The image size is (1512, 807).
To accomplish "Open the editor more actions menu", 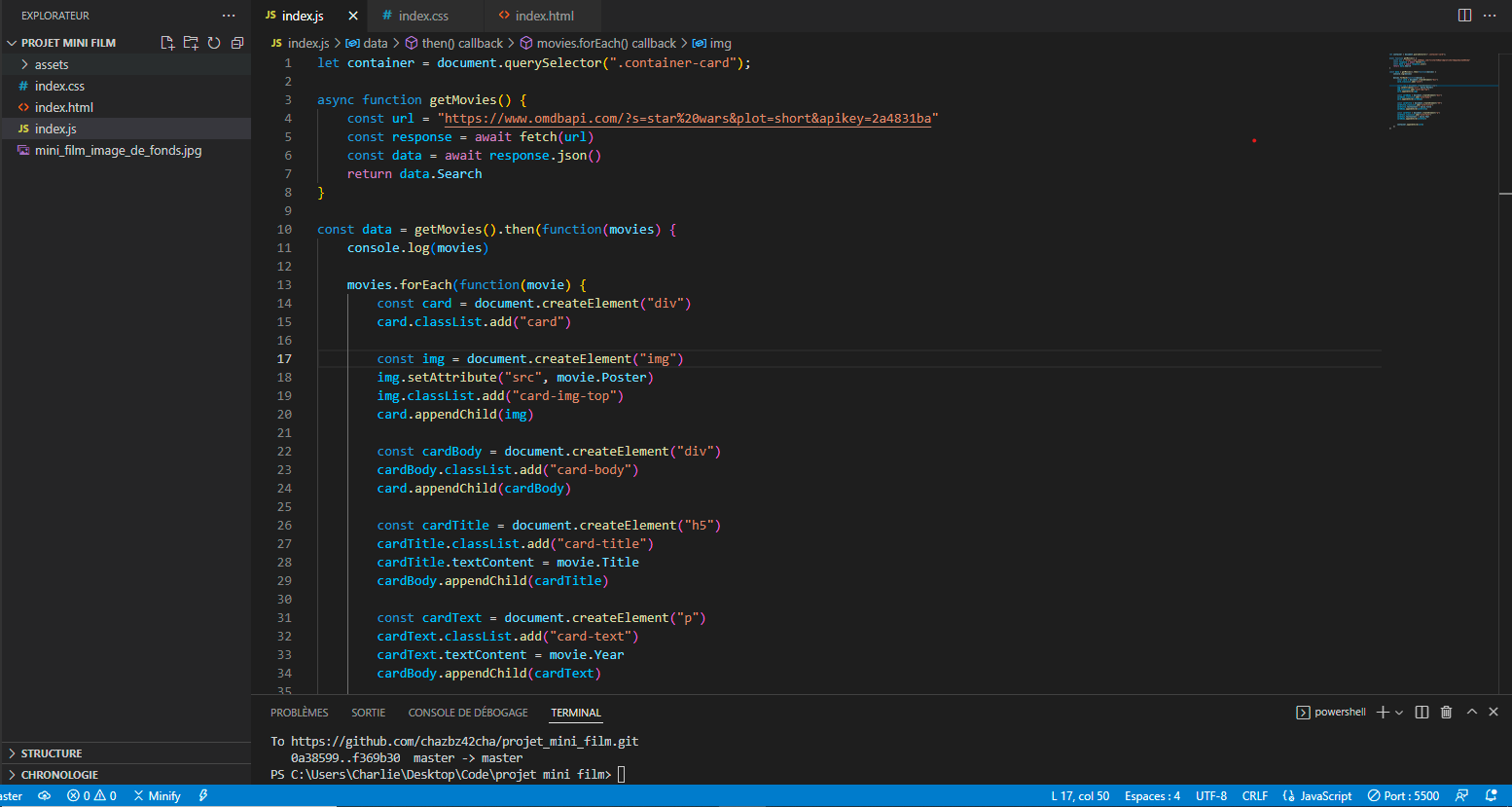I will pos(1490,16).
